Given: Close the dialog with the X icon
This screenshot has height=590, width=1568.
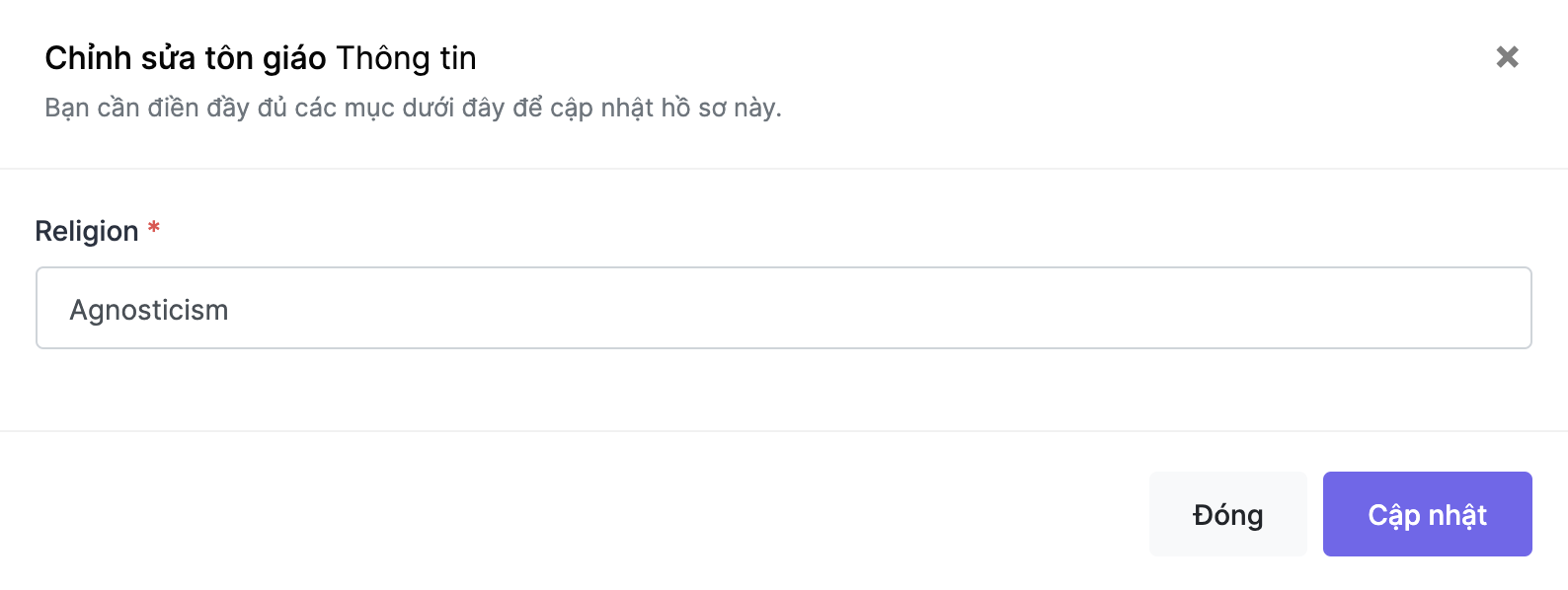Looking at the screenshot, I should click(x=1507, y=57).
